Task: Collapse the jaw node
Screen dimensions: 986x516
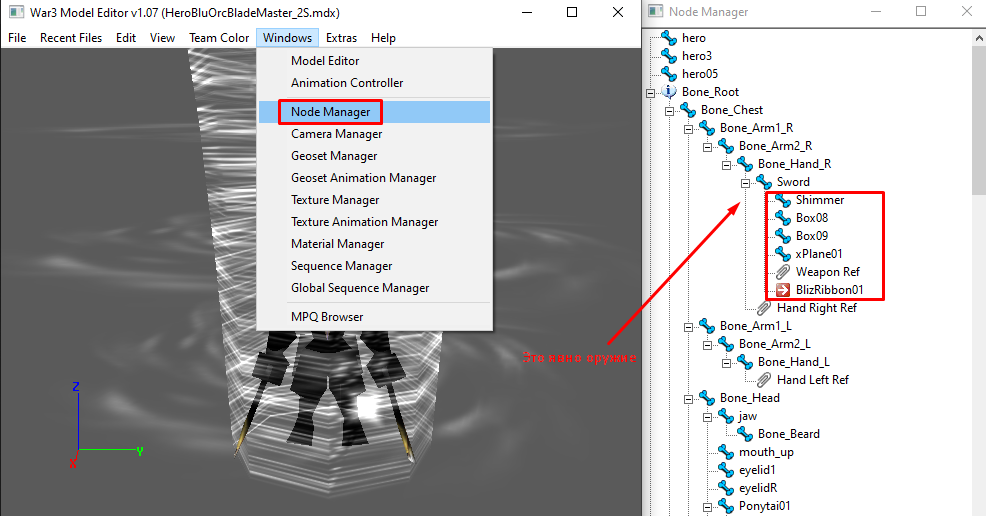Action: click(x=707, y=417)
